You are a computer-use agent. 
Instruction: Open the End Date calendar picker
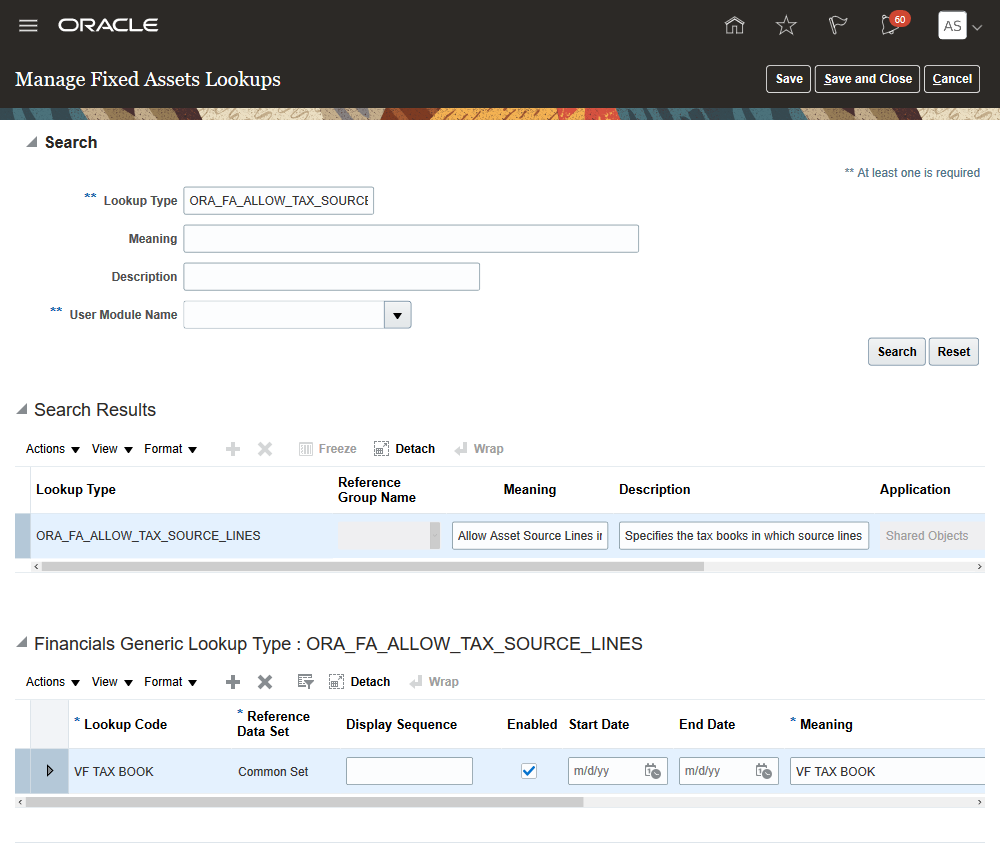pyautogui.click(x=763, y=771)
